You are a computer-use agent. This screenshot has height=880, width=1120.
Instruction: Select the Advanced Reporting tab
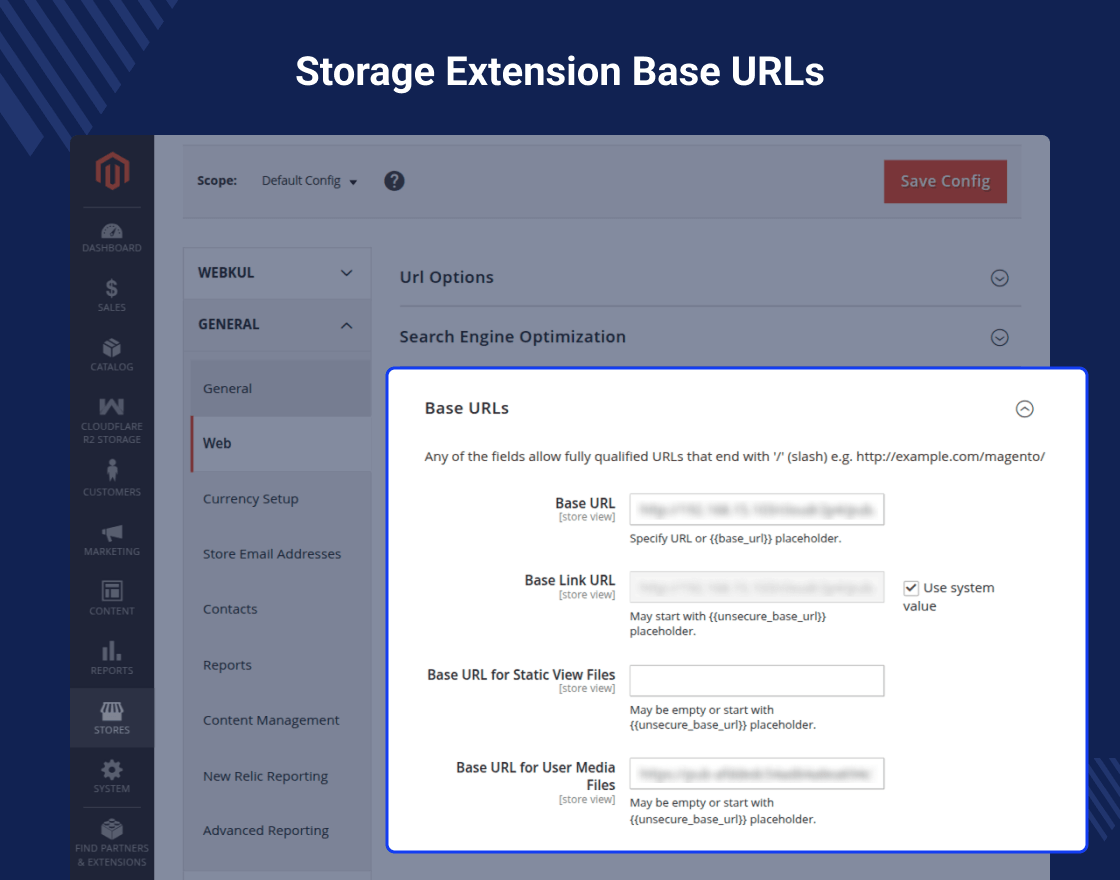click(281, 830)
